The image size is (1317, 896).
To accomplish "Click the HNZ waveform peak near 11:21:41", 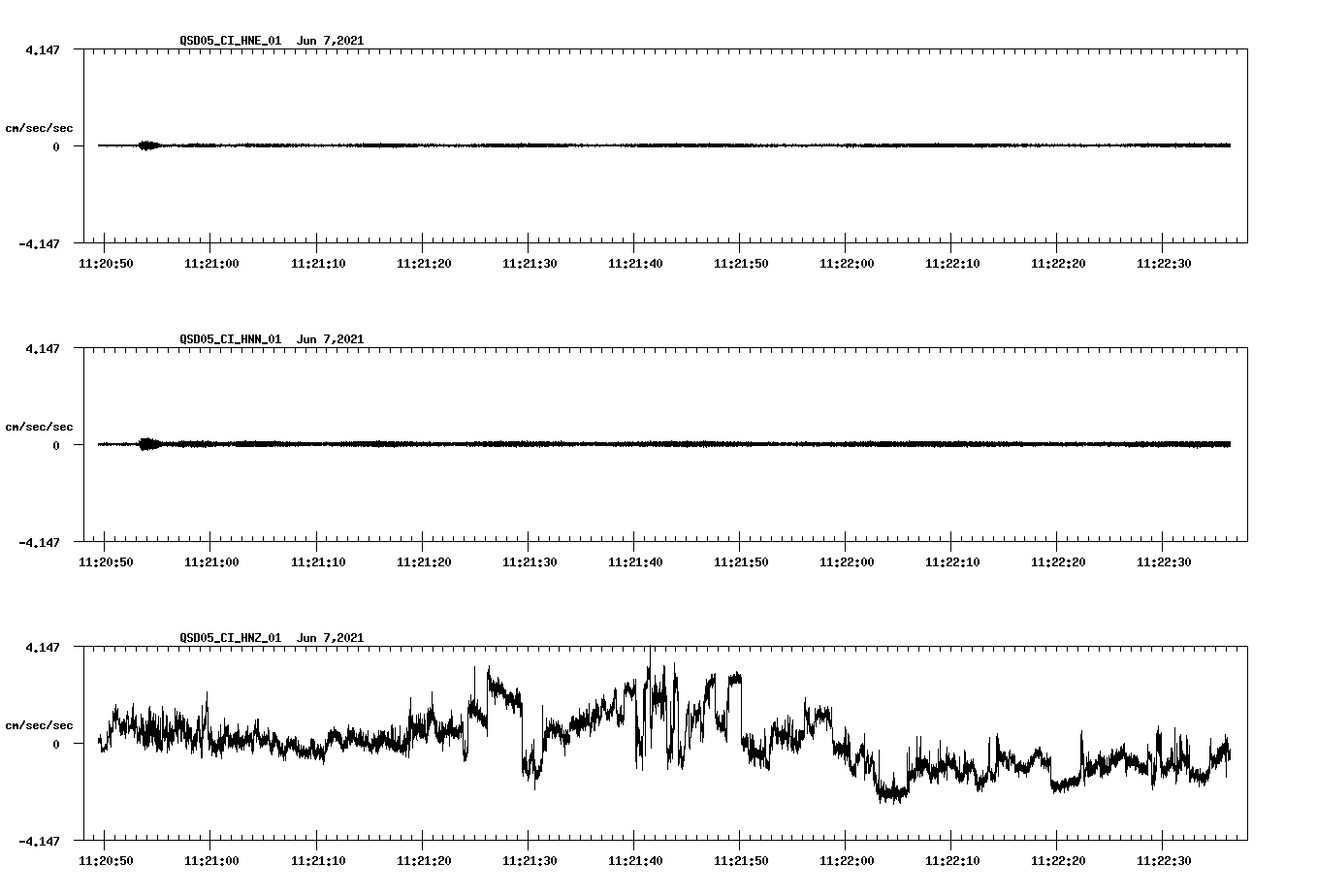I will click(649, 659).
